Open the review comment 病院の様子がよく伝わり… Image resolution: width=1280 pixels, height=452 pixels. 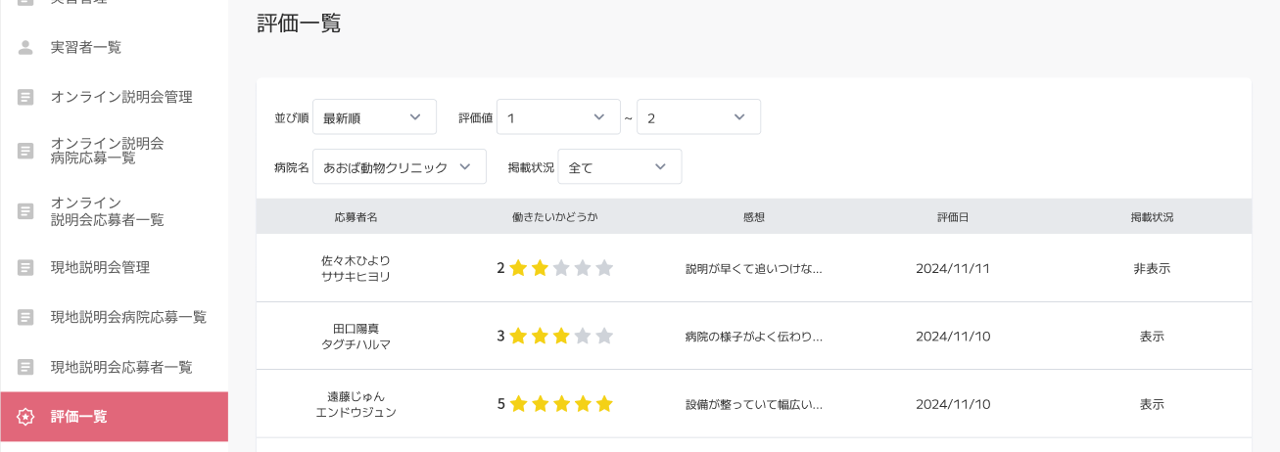[x=754, y=336]
